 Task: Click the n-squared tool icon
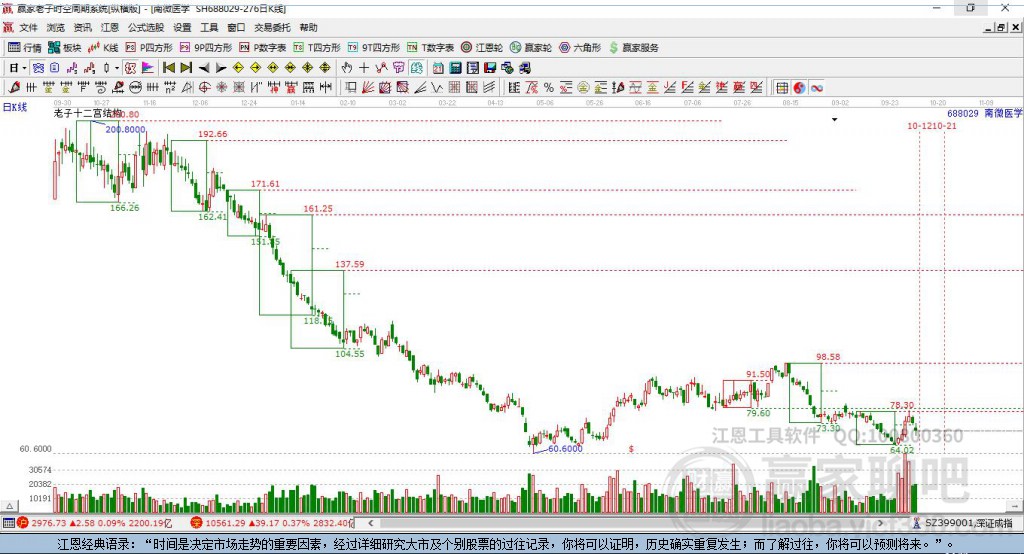[170, 88]
